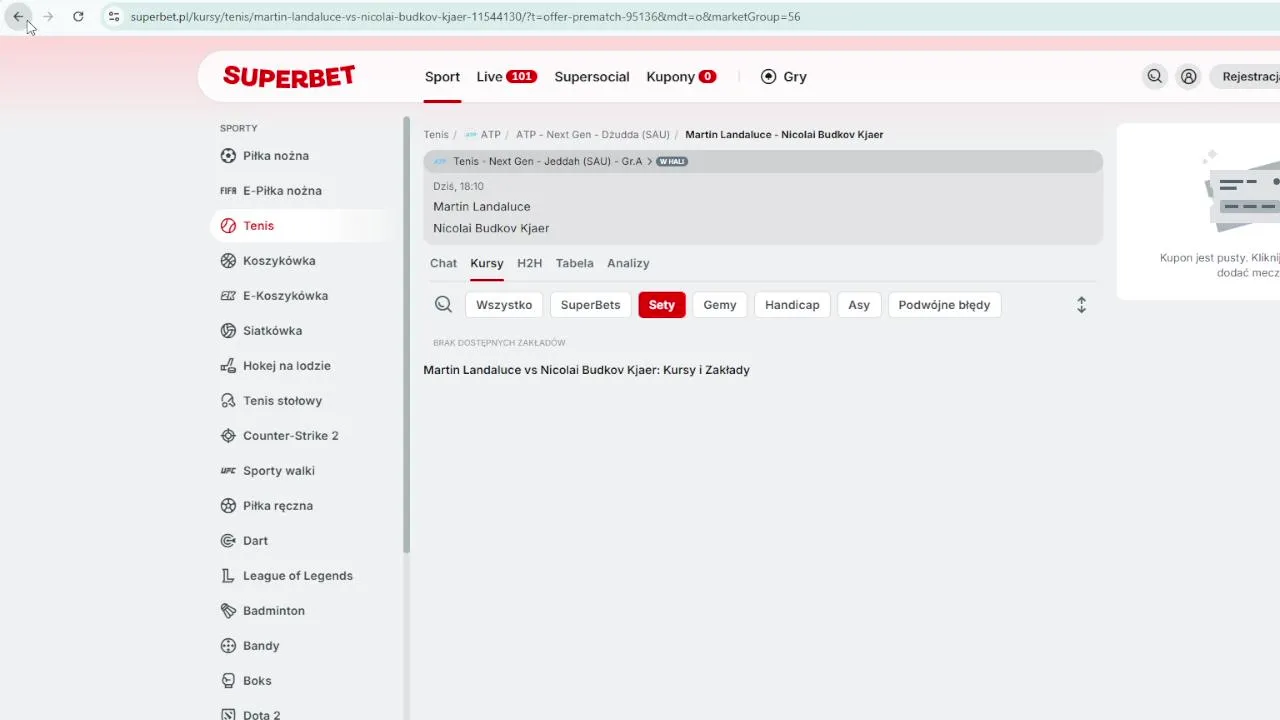1280x720 pixels.
Task: Filter markets by Handicap
Action: pos(792,305)
